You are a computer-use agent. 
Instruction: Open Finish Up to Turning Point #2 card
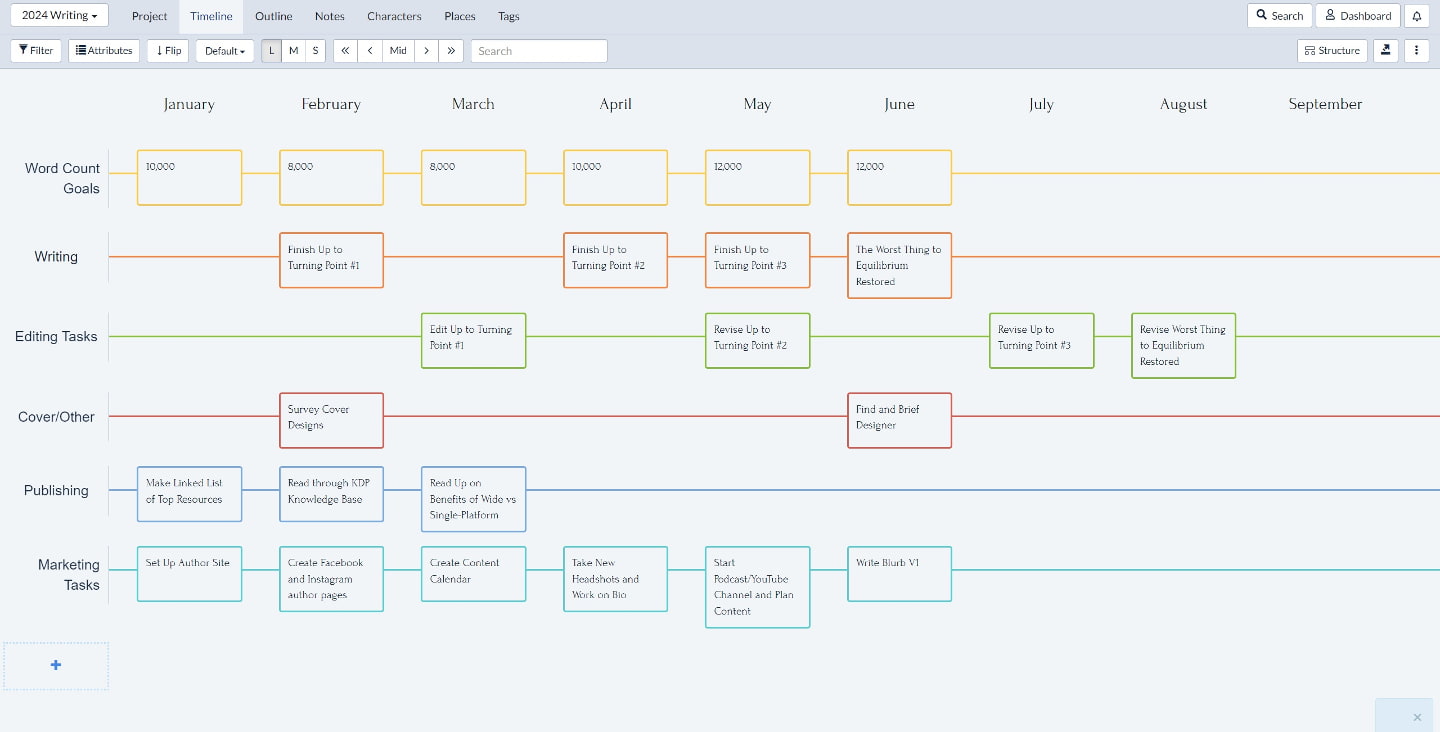pos(616,260)
